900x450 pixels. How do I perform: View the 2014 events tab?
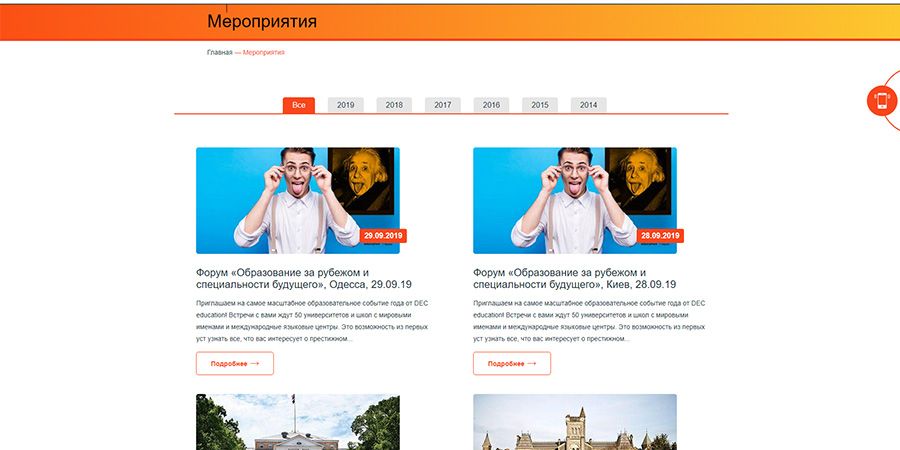pyautogui.click(x=588, y=105)
